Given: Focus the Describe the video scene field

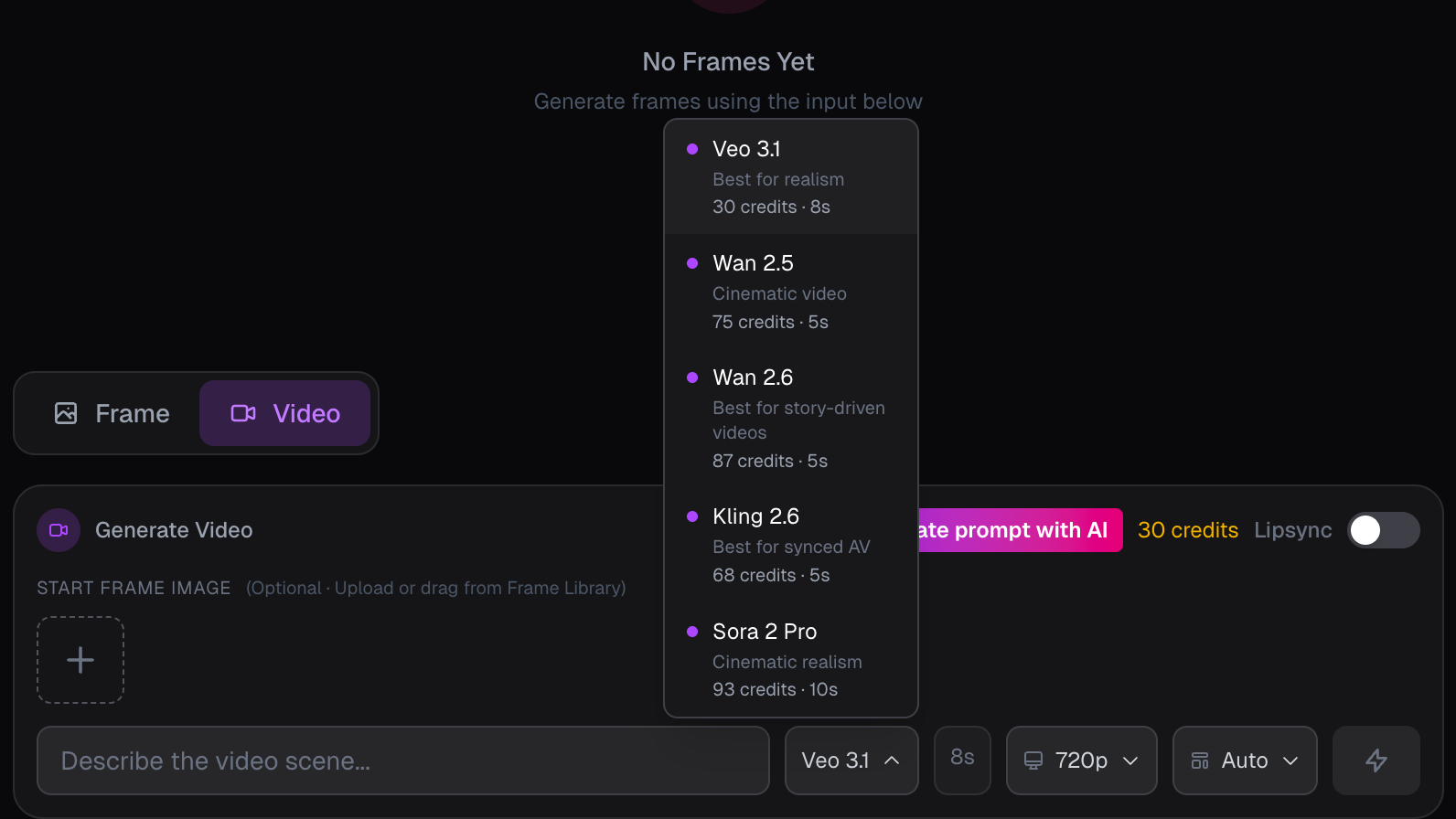Looking at the screenshot, I should (x=402, y=760).
